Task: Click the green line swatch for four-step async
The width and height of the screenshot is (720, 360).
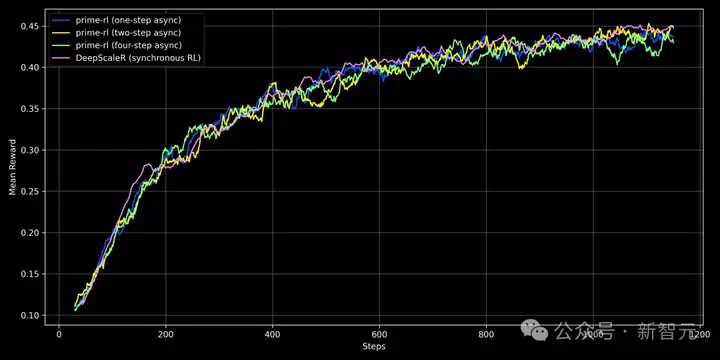Action: tap(61, 45)
